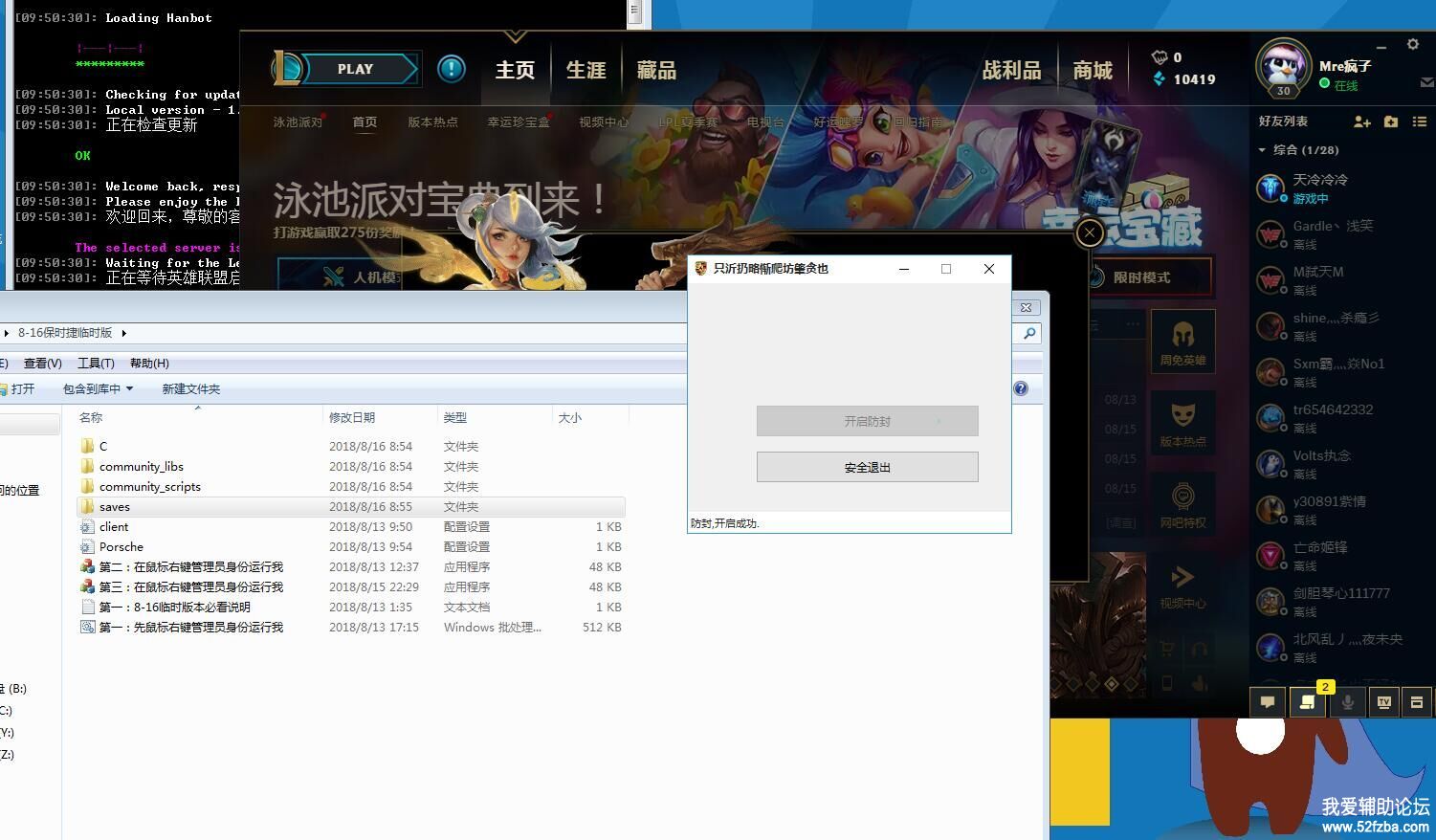Select the community_scripts folder
The height and width of the screenshot is (840, 1436).
click(149, 487)
